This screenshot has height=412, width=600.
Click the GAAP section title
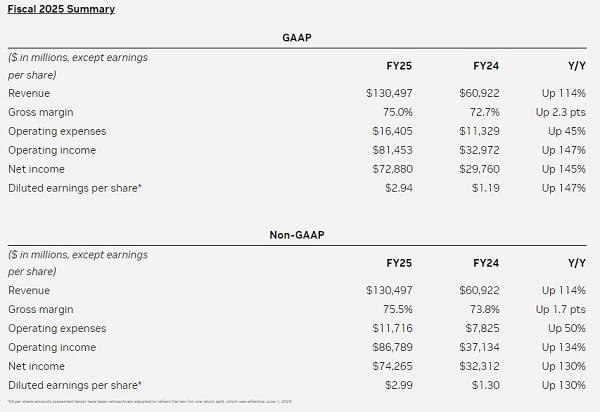click(299, 35)
